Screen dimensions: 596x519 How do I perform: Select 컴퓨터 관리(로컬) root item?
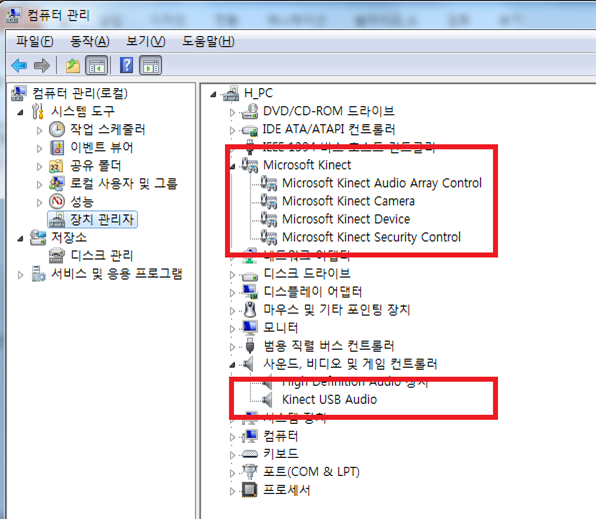click(80, 93)
